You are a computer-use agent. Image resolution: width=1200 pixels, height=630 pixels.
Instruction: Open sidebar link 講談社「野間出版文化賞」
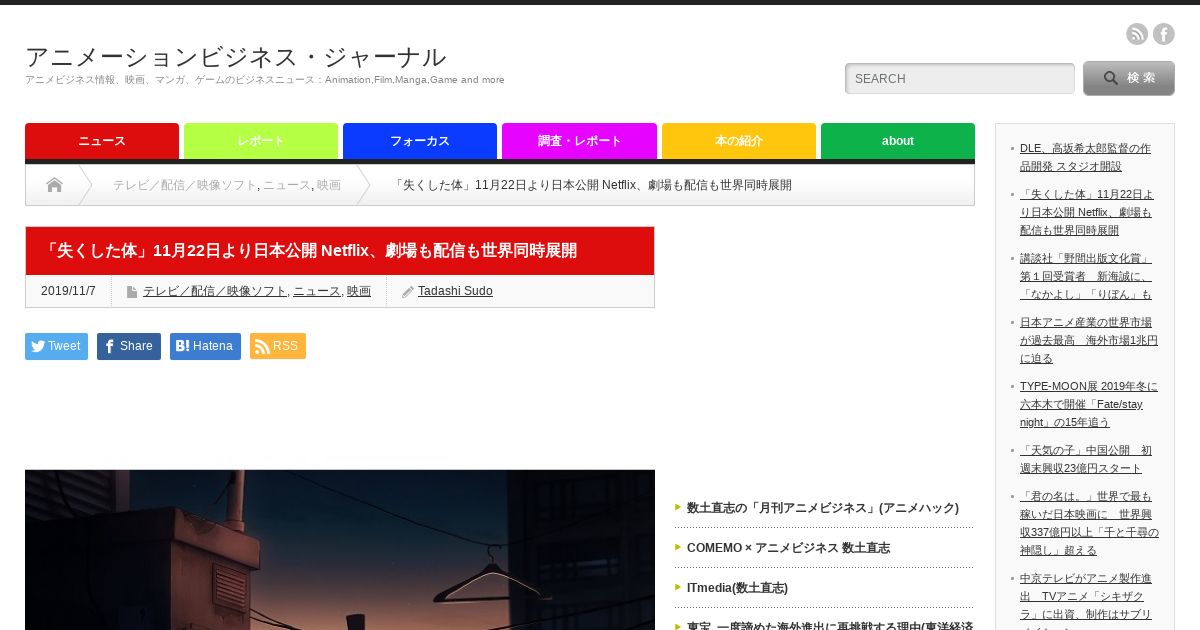coord(1086,276)
